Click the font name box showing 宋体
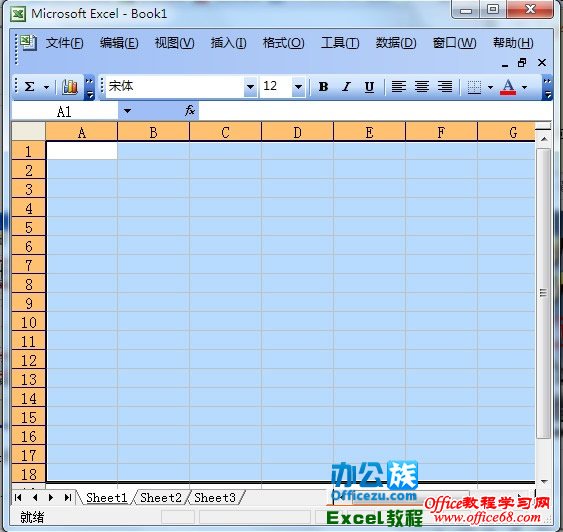The width and height of the screenshot is (563, 532). click(175, 87)
